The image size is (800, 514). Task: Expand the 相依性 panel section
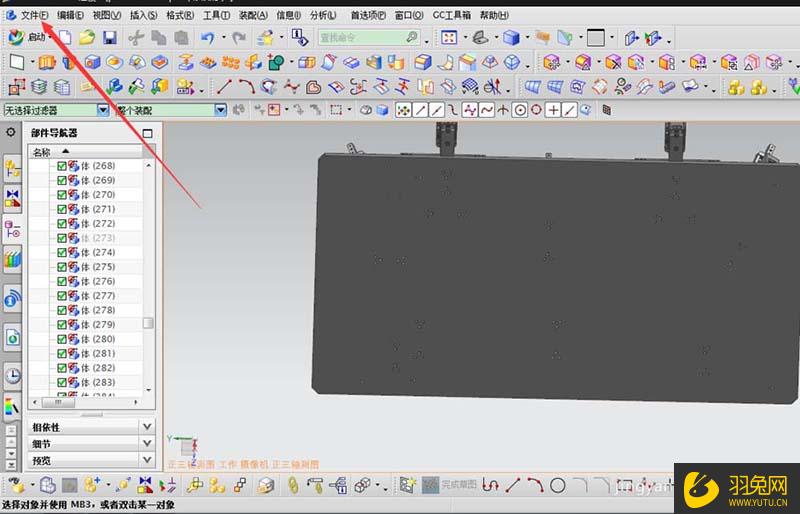click(147, 427)
